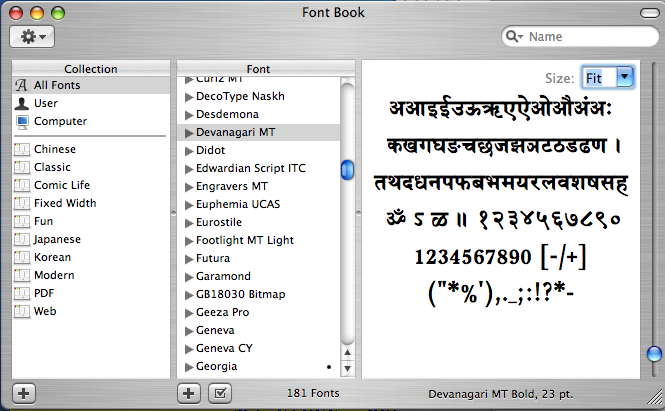Click the toolbar toggle pill button
665x411 pixels.
pyautogui.click(x=649, y=13)
